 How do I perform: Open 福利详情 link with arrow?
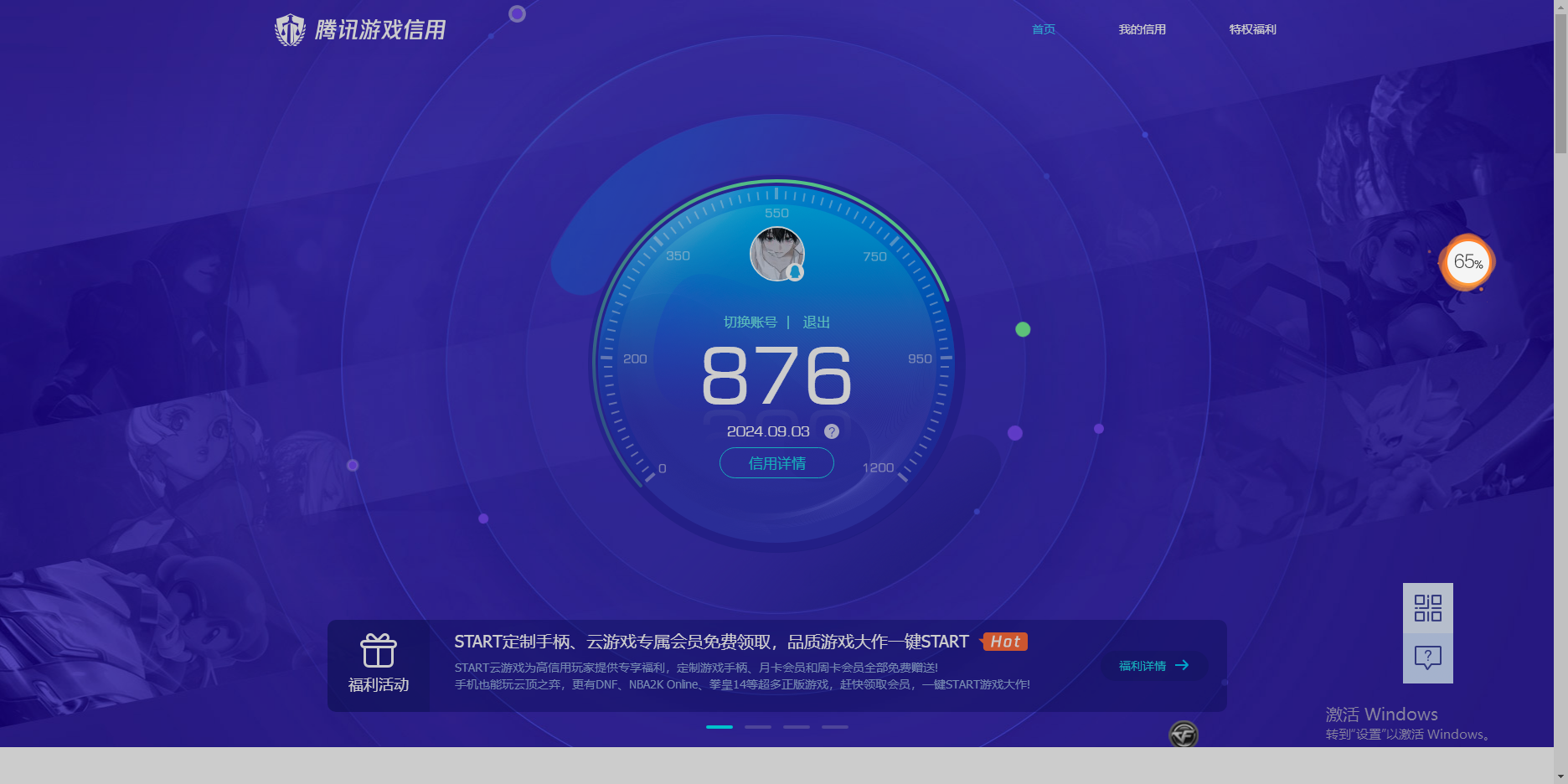click(x=1154, y=666)
